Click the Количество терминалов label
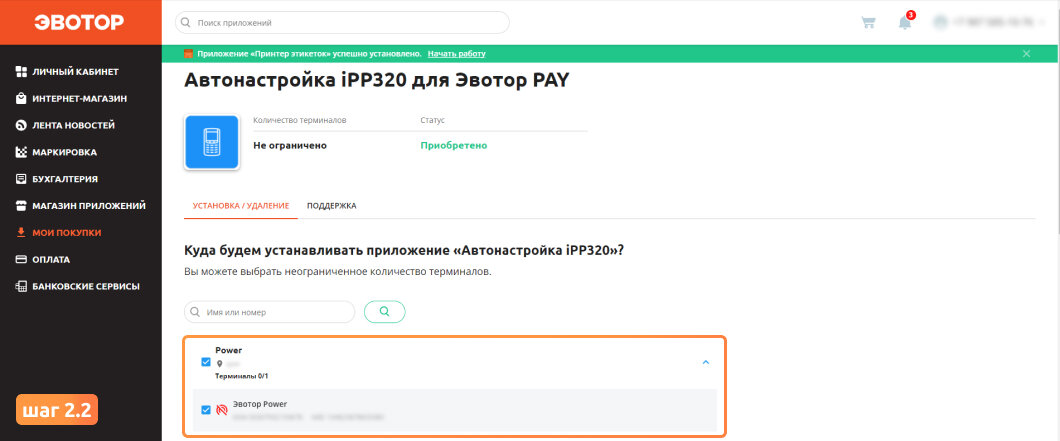1060x441 pixels. coord(299,120)
